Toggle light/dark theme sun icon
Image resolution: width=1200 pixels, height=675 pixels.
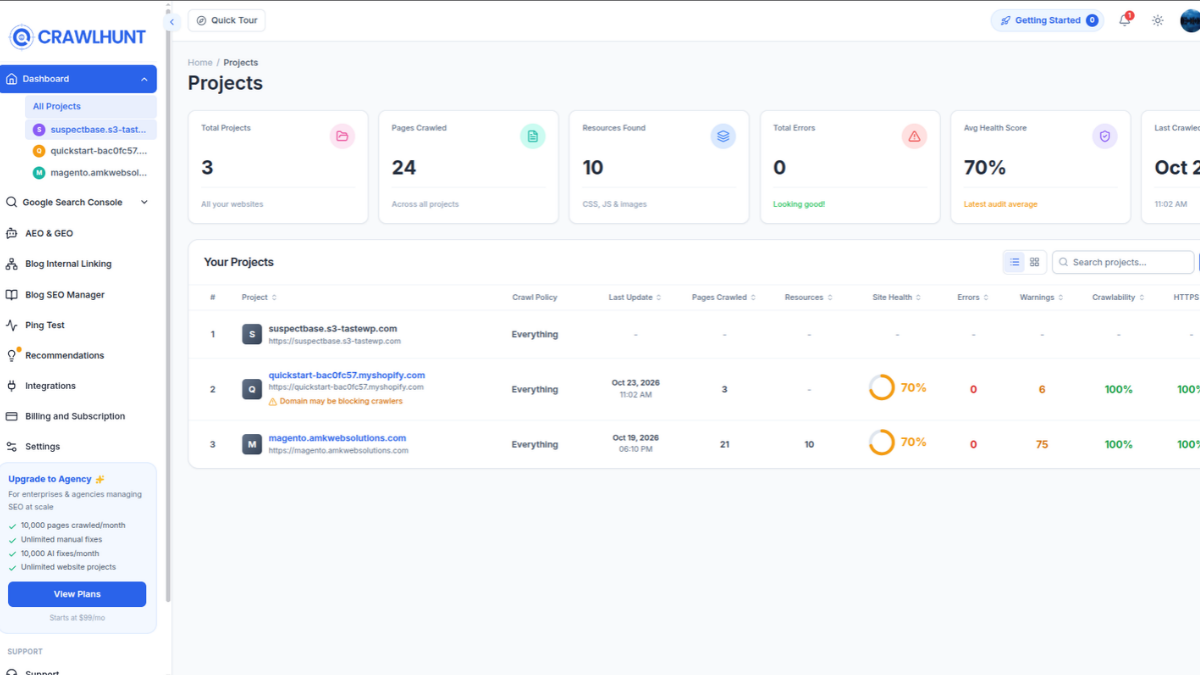click(x=1158, y=20)
